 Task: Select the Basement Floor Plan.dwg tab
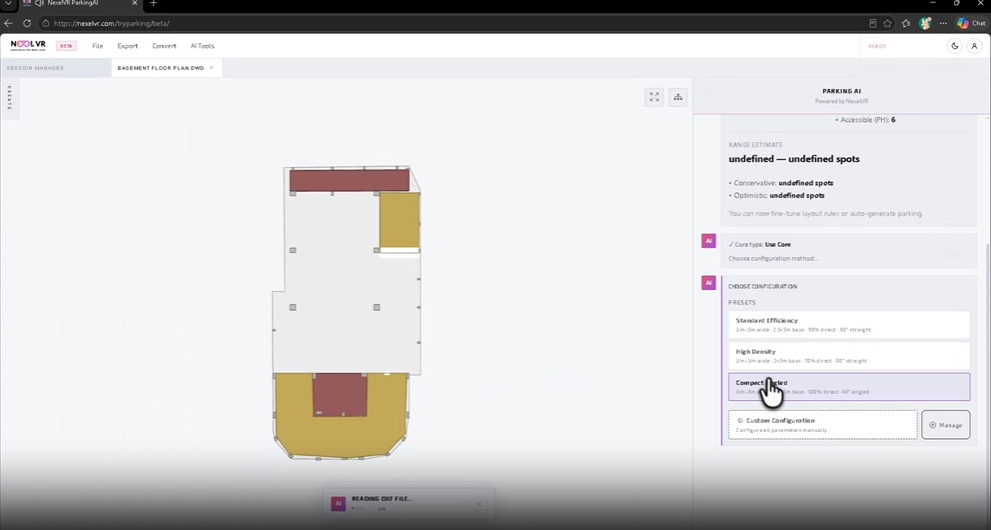point(161,68)
